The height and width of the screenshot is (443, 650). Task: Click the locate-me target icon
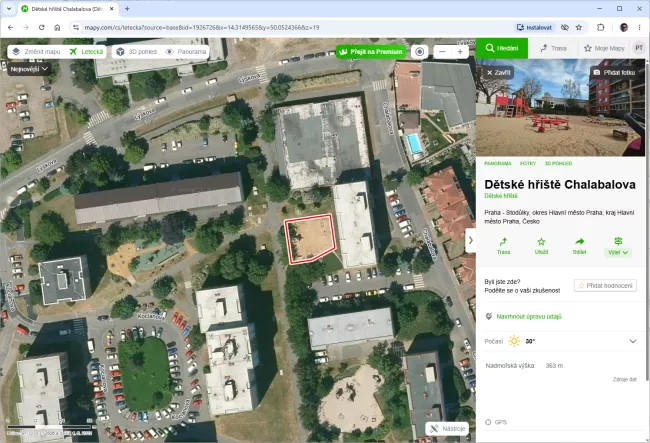420,52
